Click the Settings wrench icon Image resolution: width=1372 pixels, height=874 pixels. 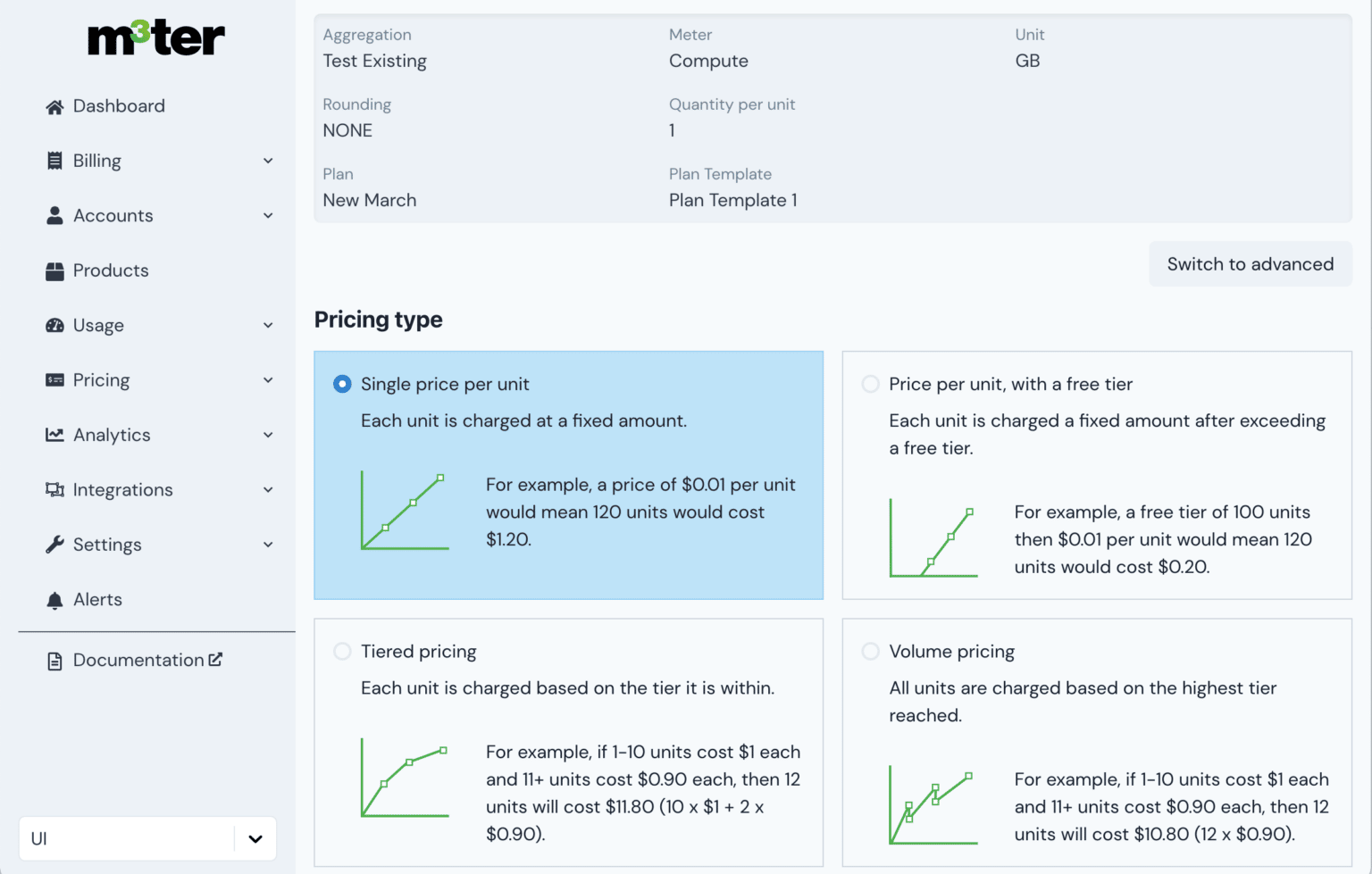[x=55, y=545]
